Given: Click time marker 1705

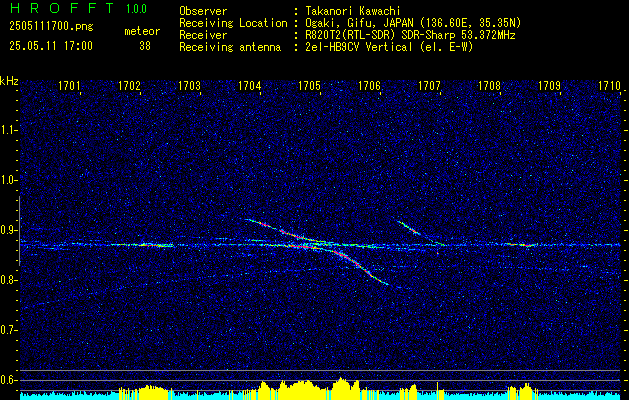Looking at the screenshot, I should tap(309, 86).
